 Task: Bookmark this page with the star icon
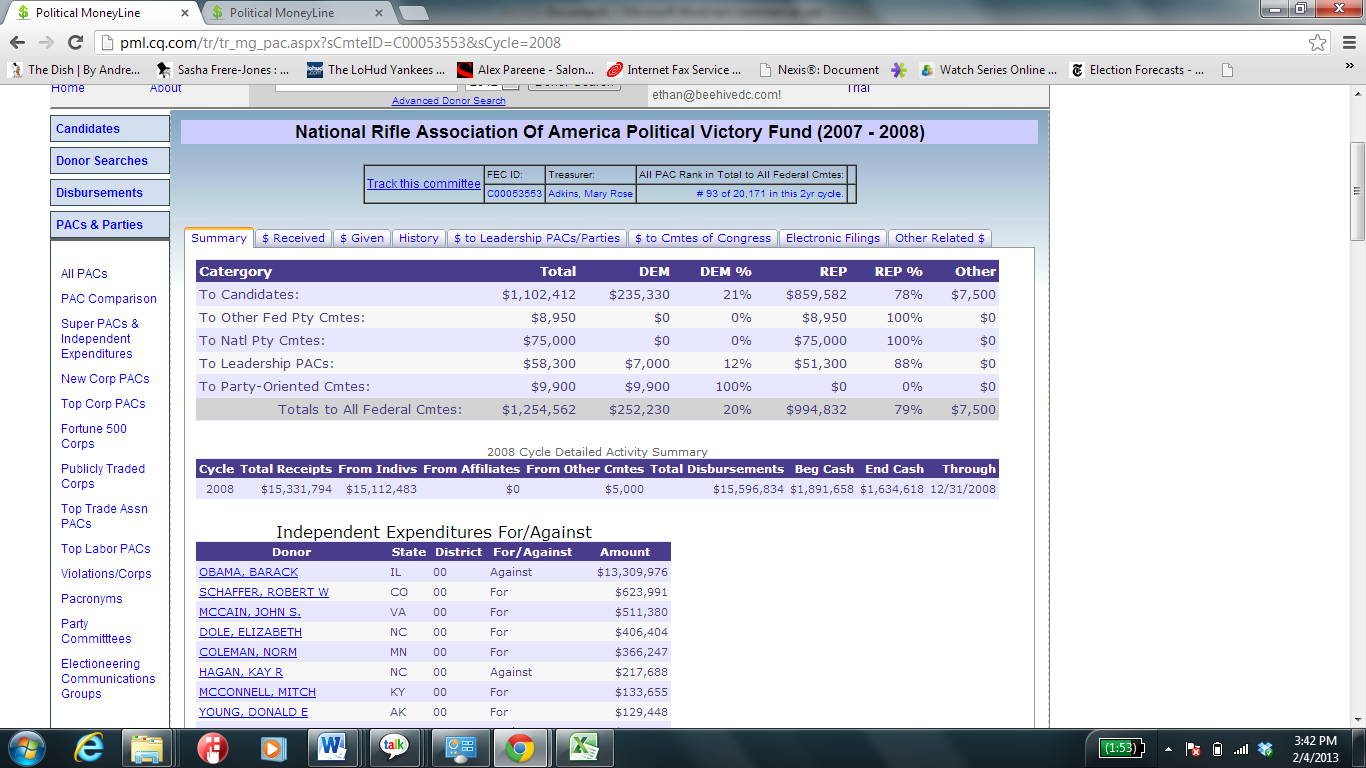tap(1318, 43)
